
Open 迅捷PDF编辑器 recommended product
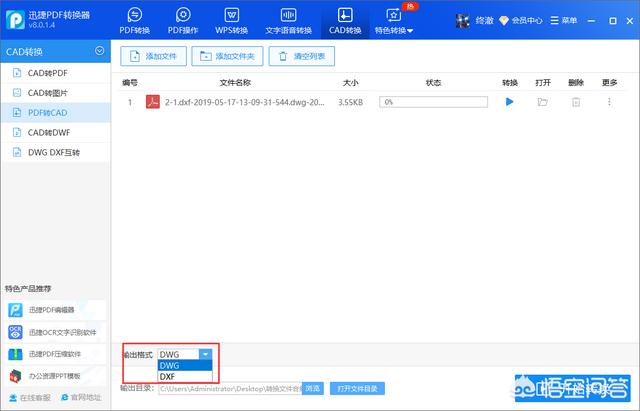pos(54,310)
